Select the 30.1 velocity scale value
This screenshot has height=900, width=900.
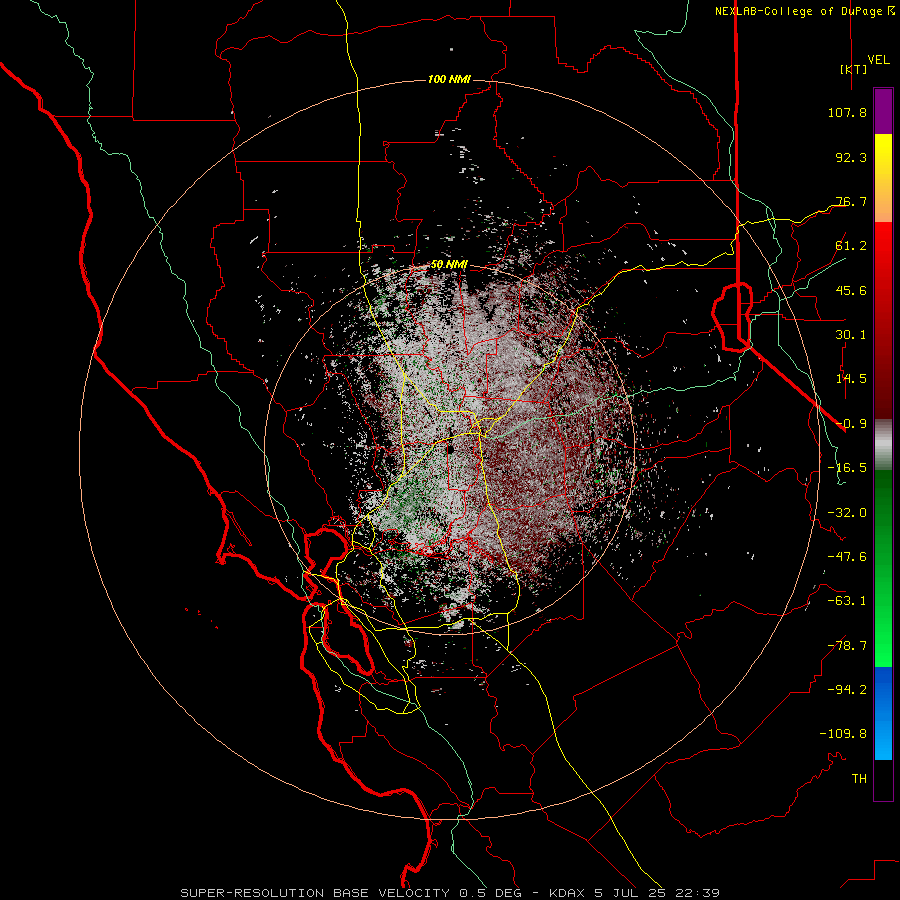(851, 334)
